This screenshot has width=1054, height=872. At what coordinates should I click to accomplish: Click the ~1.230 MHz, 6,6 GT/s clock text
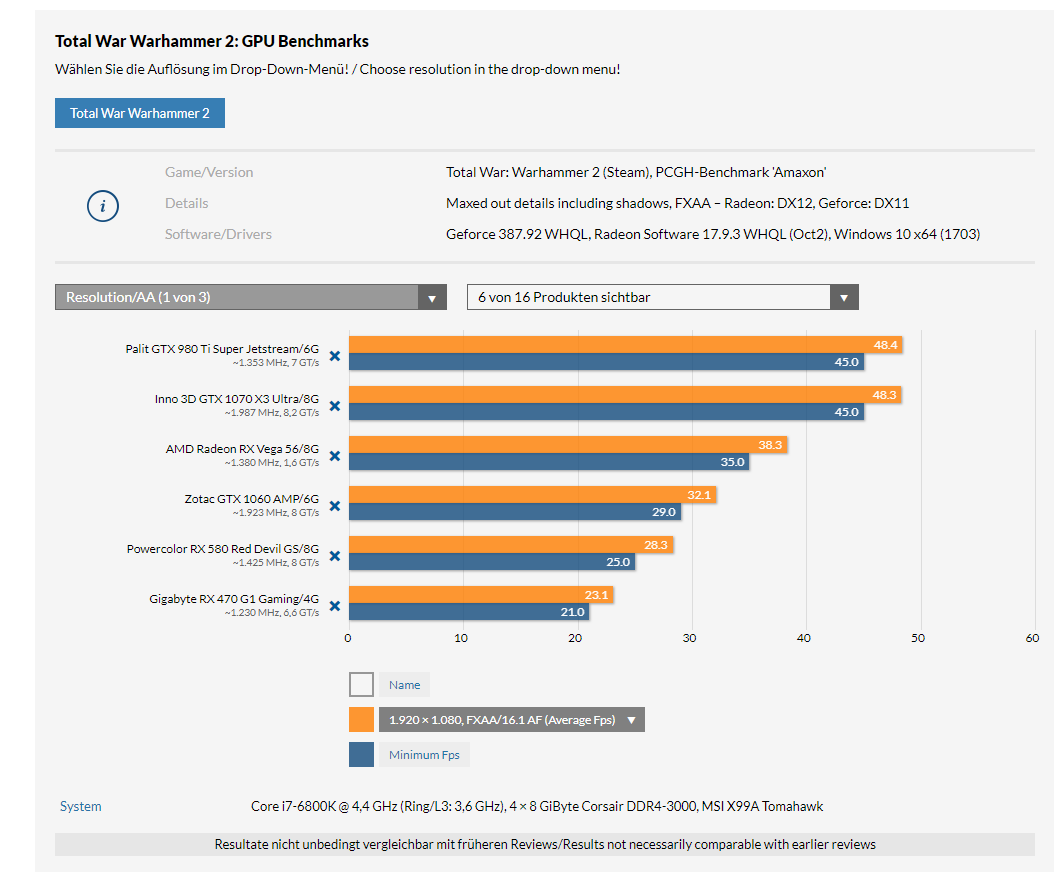272,612
